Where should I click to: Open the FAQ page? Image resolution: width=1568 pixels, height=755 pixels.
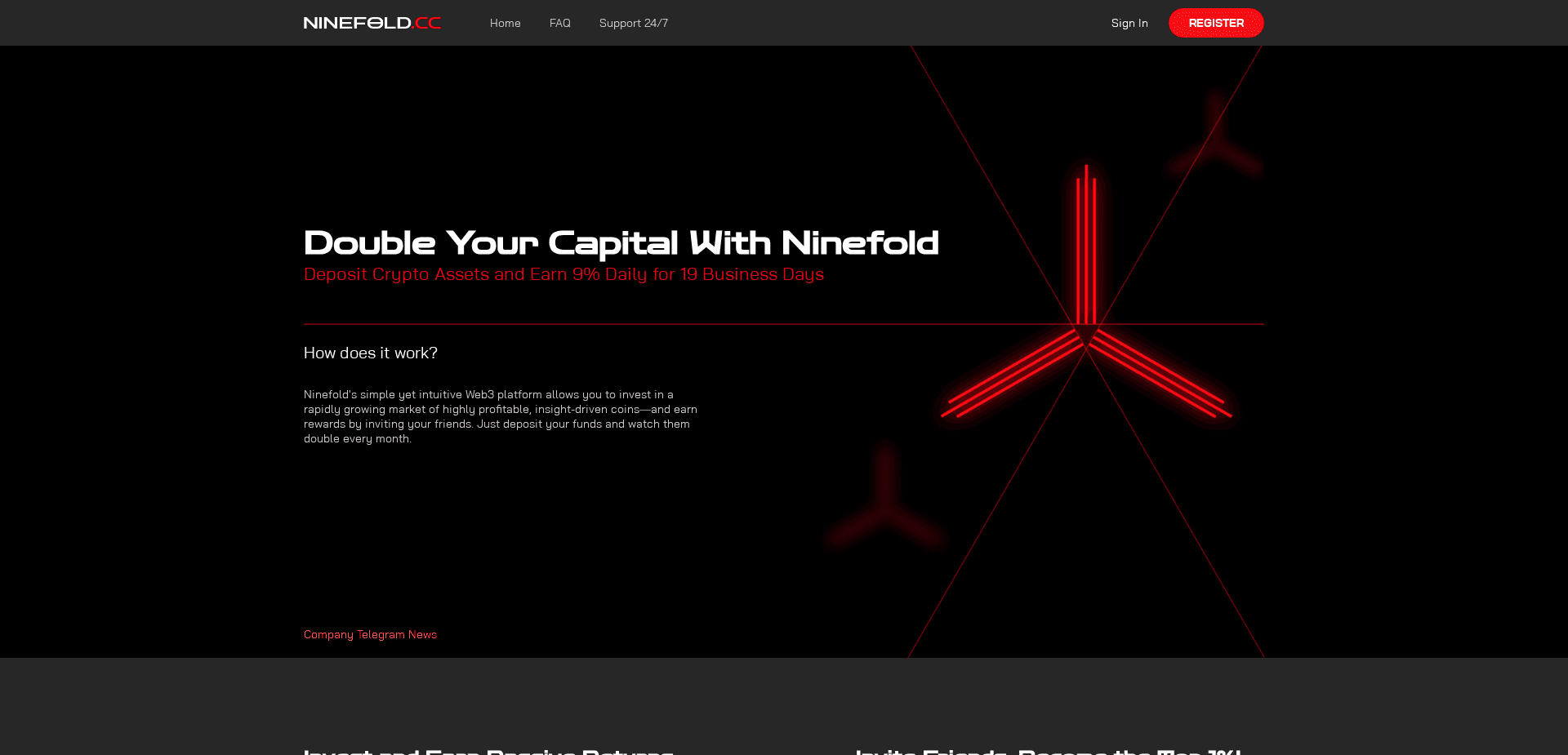click(560, 23)
